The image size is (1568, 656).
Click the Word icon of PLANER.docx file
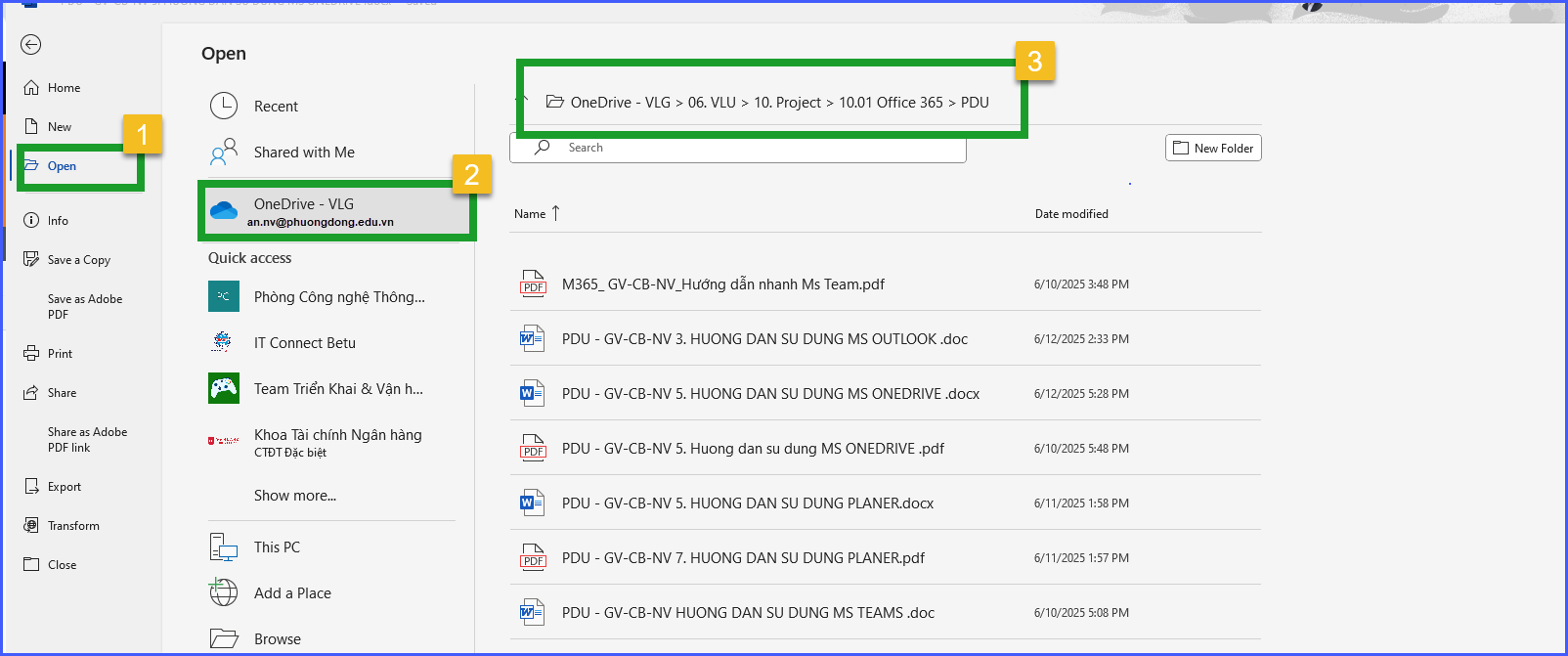pyautogui.click(x=533, y=503)
